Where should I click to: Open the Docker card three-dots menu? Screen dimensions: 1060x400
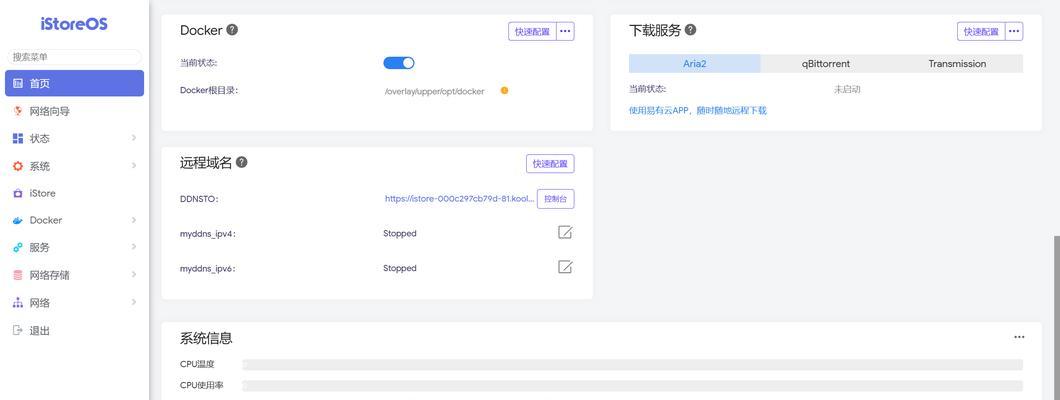tap(565, 31)
